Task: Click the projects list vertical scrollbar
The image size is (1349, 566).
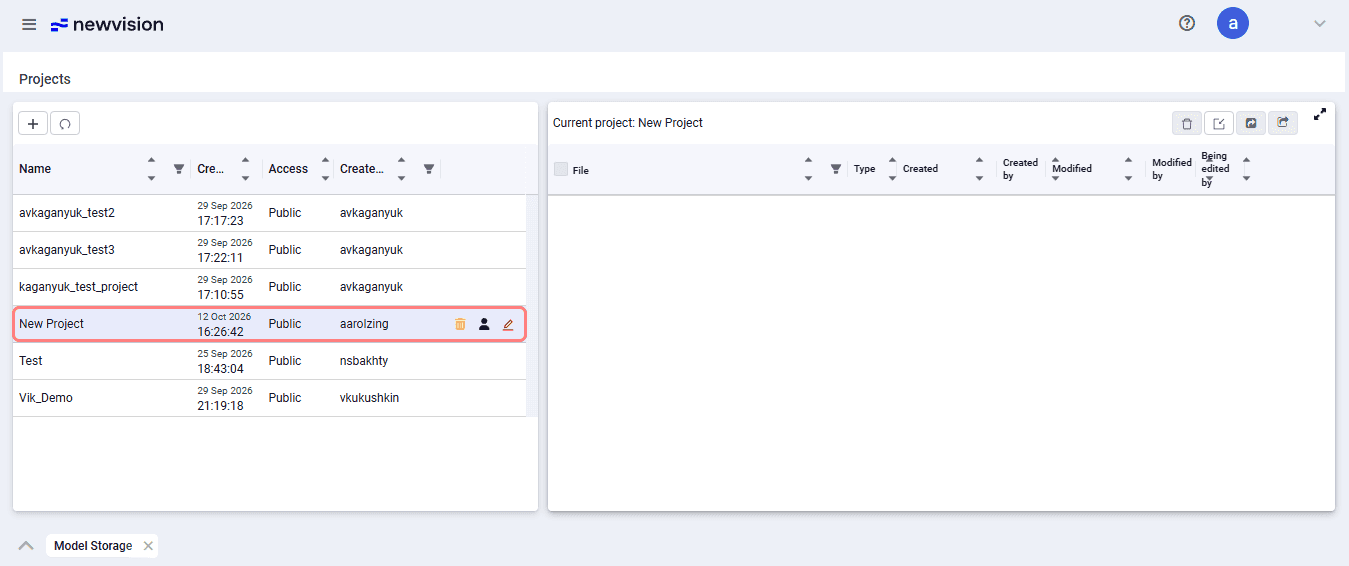Action: [532, 306]
